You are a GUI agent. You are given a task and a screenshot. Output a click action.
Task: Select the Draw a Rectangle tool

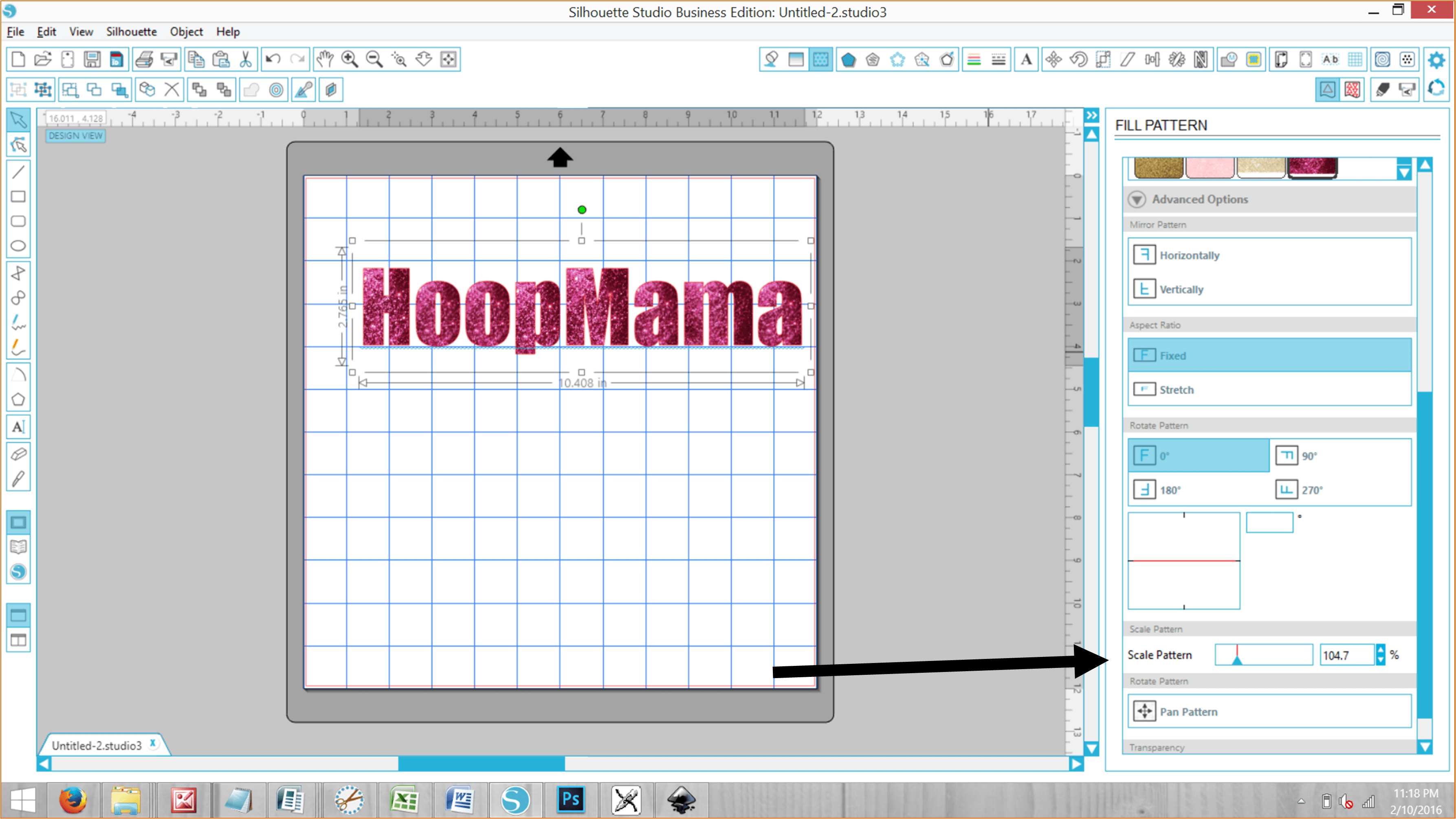pos(18,196)
